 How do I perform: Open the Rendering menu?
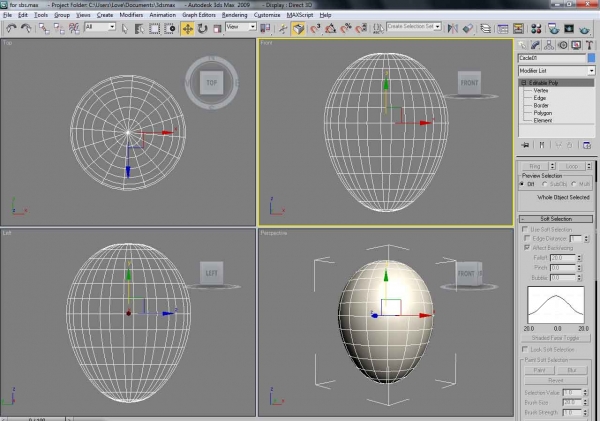[x=235, y=15]
